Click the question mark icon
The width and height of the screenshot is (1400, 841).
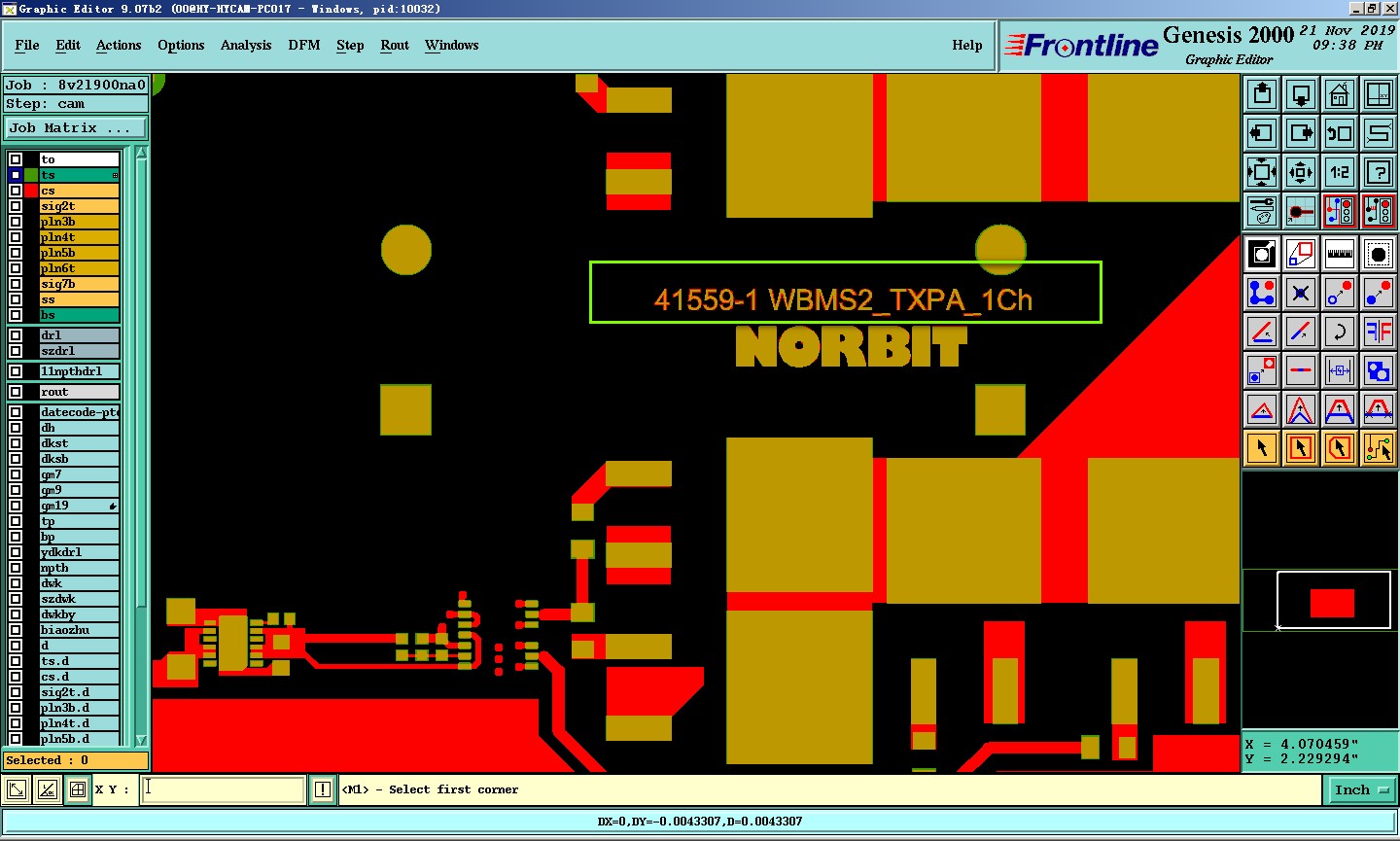tap(1379, 172)
